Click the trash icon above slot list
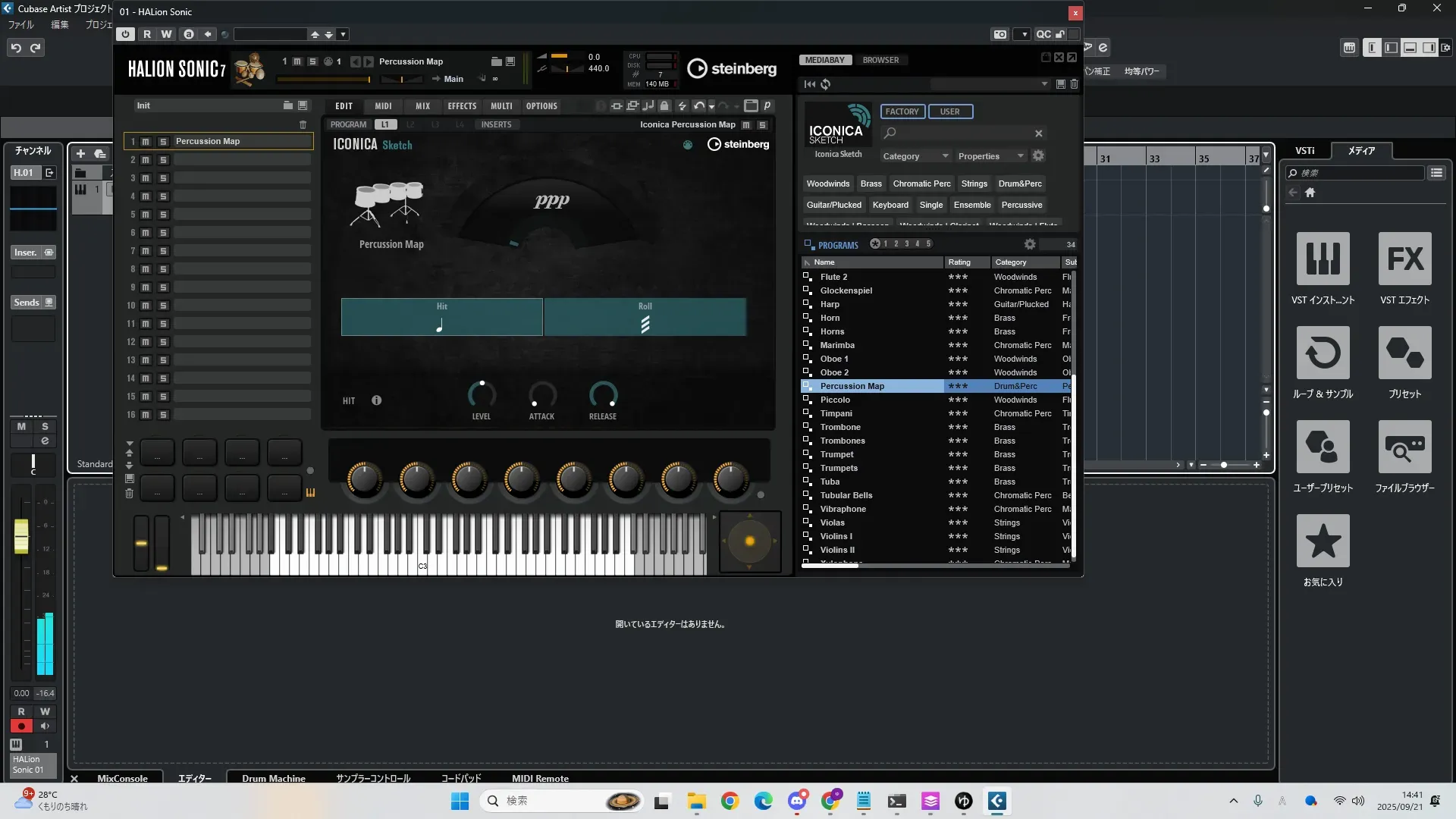This screenshot has width=1456, height=819. click(x=303, y=124)
